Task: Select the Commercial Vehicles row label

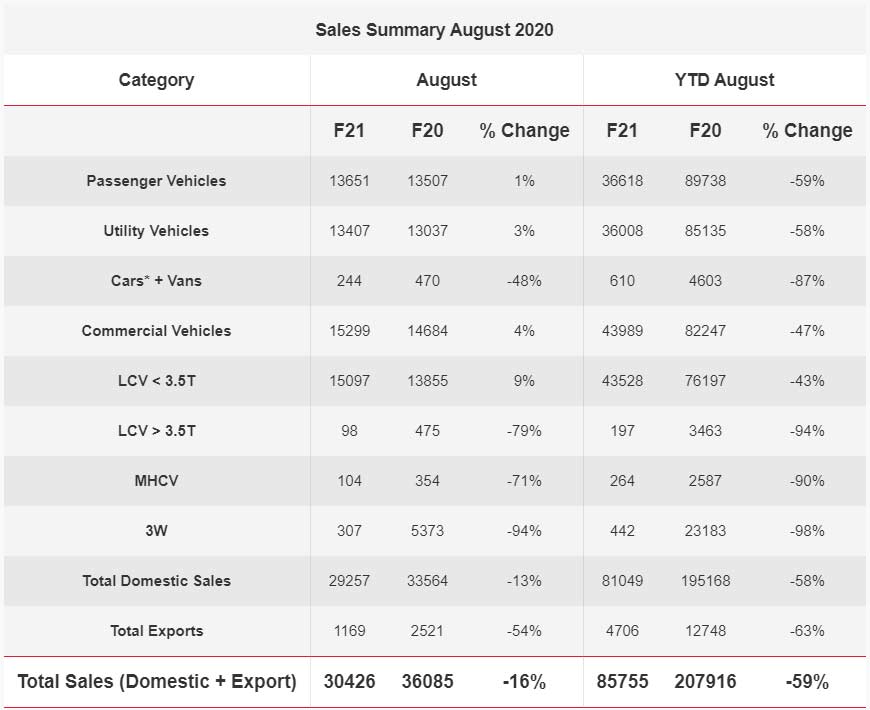Action: pos(156,331)
